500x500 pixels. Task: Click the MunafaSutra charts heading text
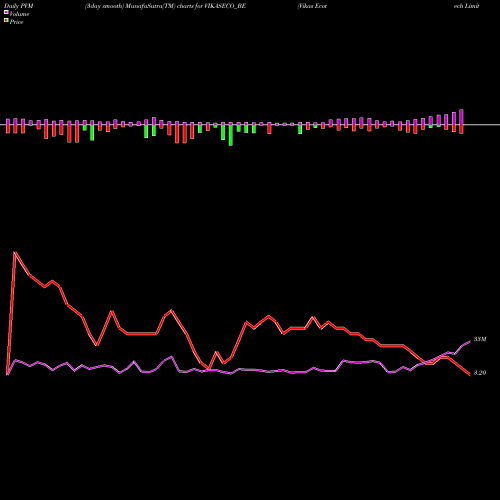coord(165,6)
